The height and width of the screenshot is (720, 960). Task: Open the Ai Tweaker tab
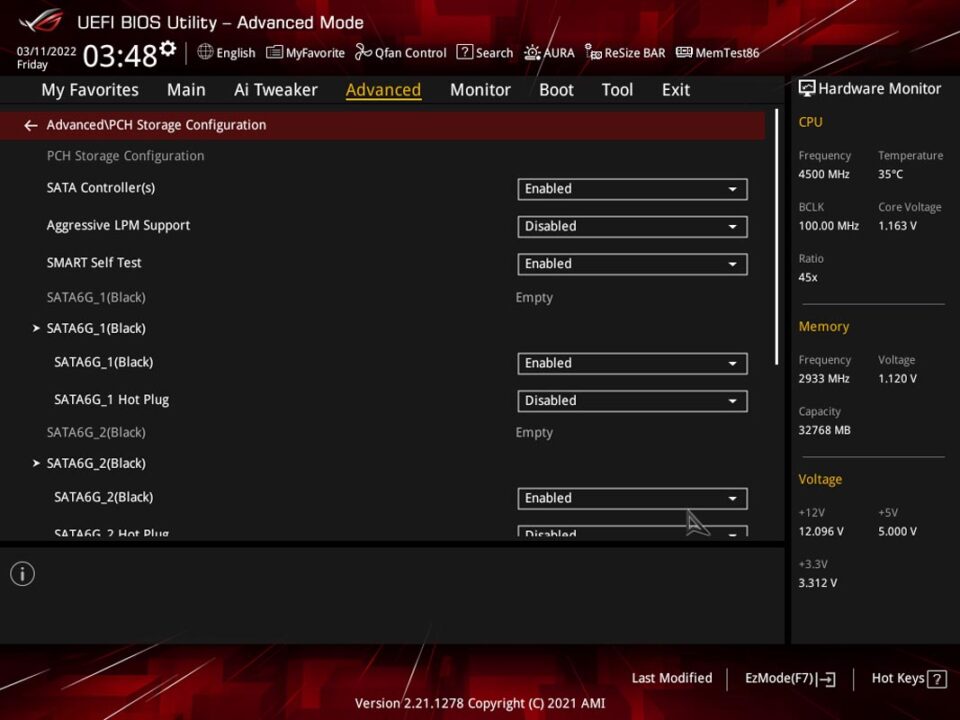point(276,90)
